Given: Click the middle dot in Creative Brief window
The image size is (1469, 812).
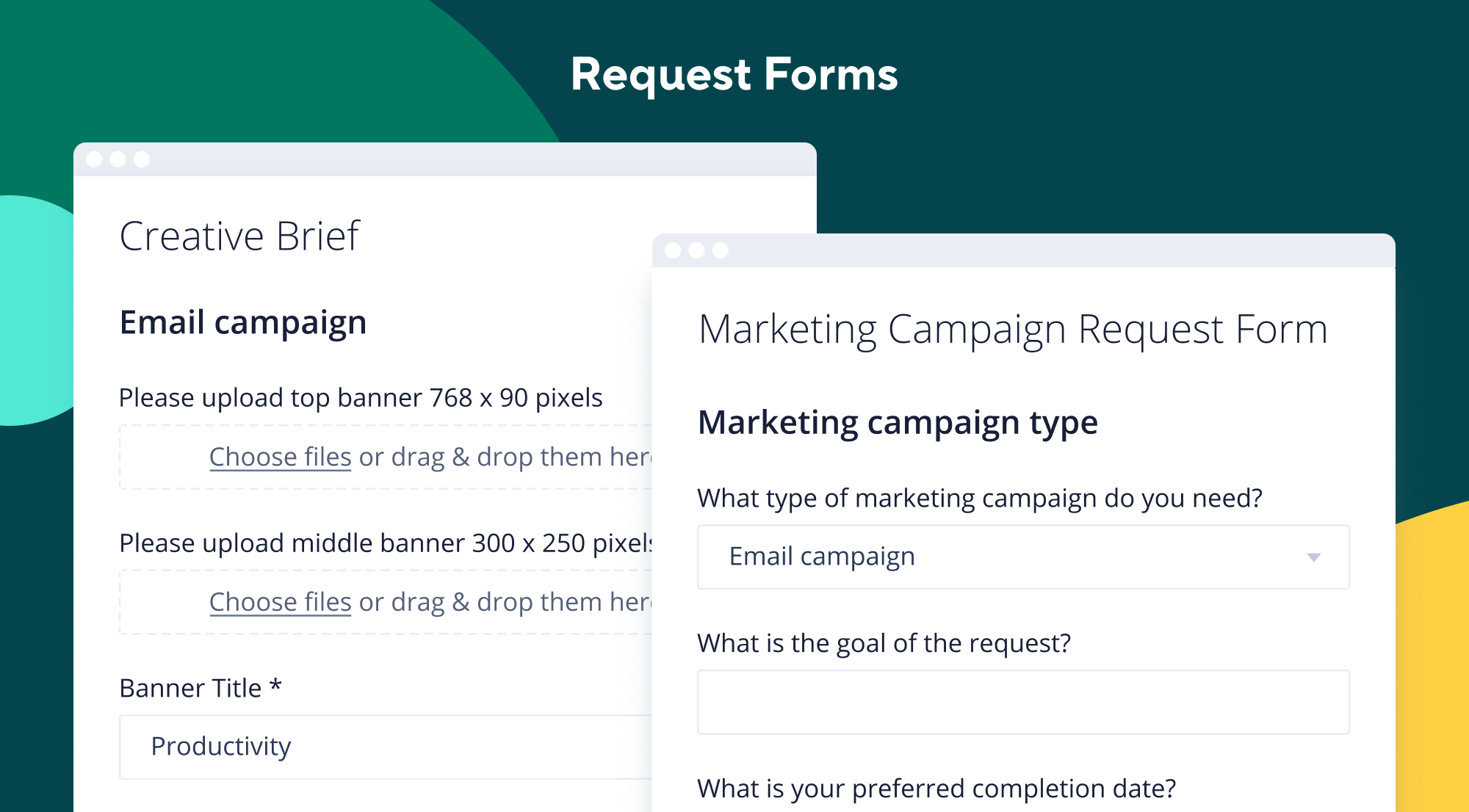Looking at the screenshot, I should tap(118, 159).
